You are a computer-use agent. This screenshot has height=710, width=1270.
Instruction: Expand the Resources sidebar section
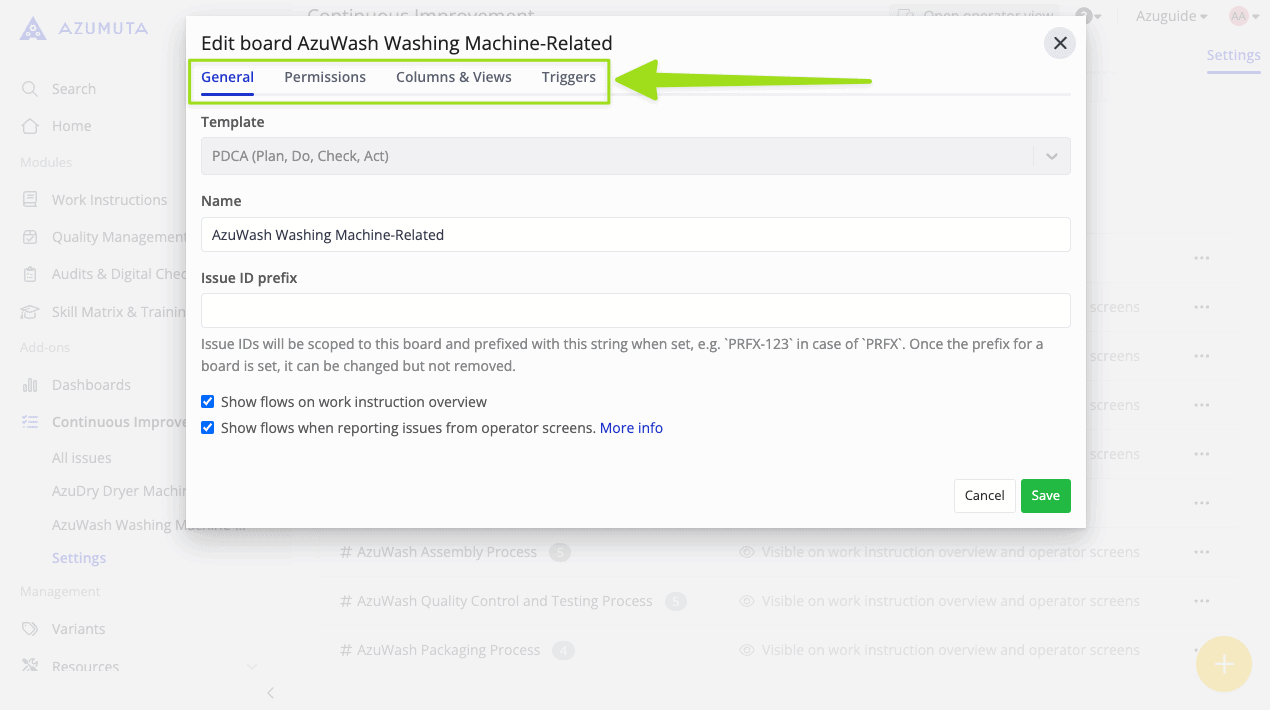251,667
